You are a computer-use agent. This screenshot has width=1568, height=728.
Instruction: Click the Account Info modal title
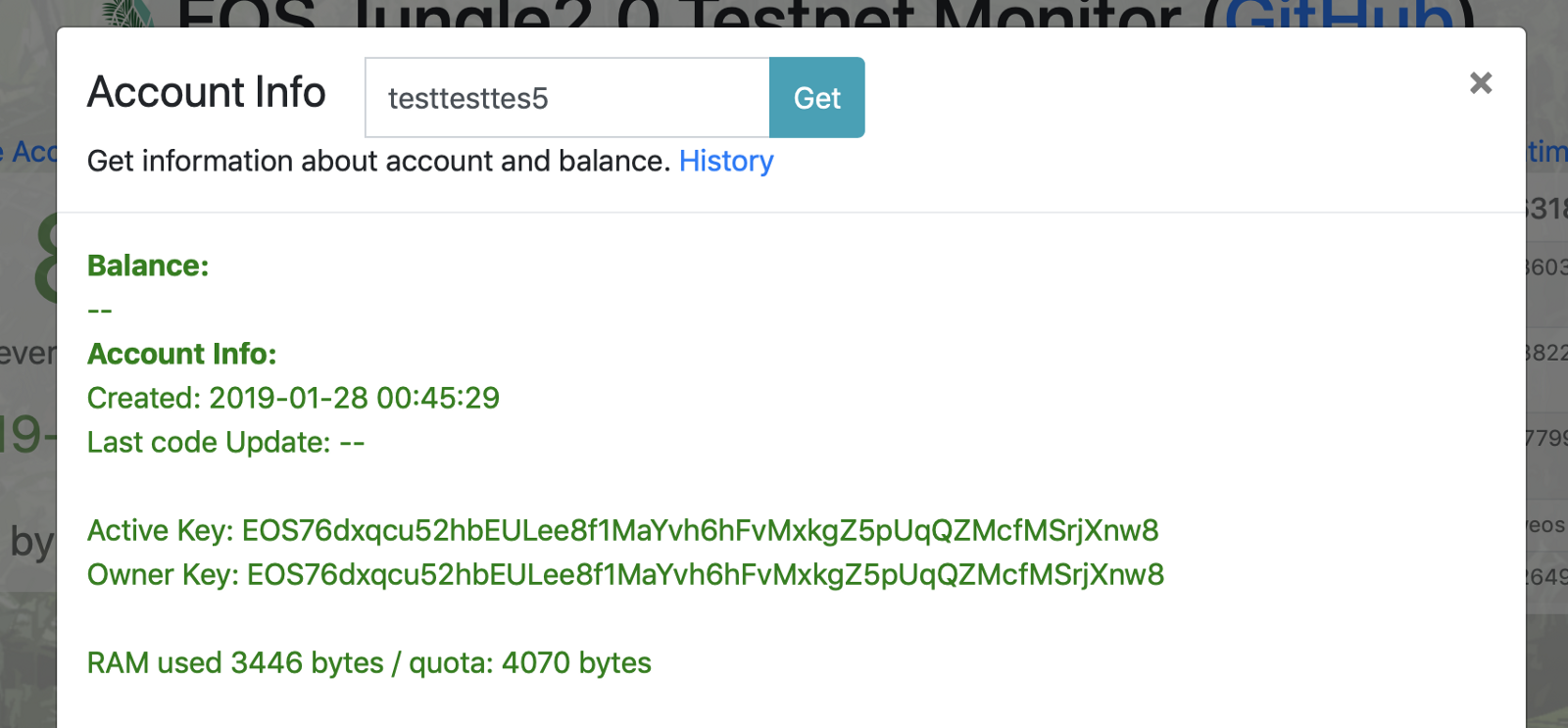206,93
